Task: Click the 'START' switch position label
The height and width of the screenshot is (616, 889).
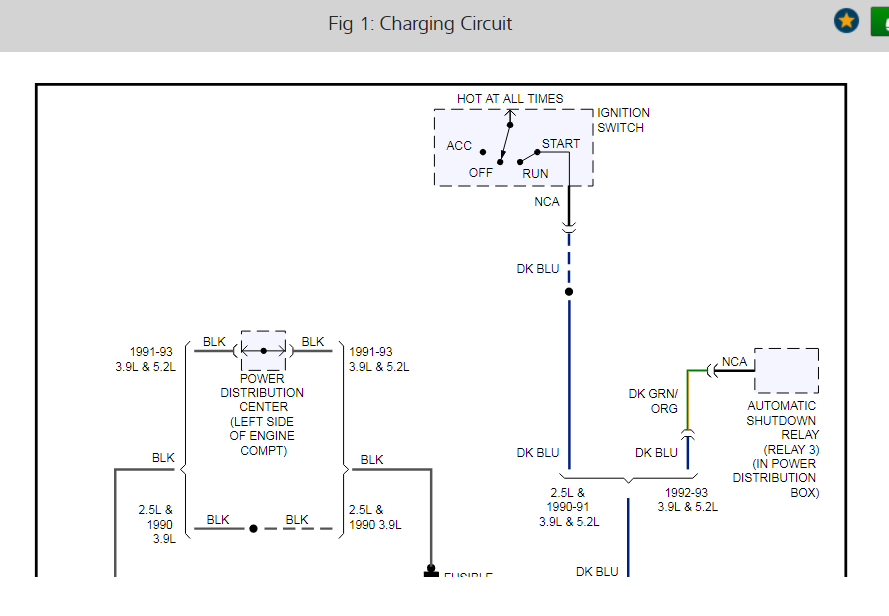Action: pos(561,144)
